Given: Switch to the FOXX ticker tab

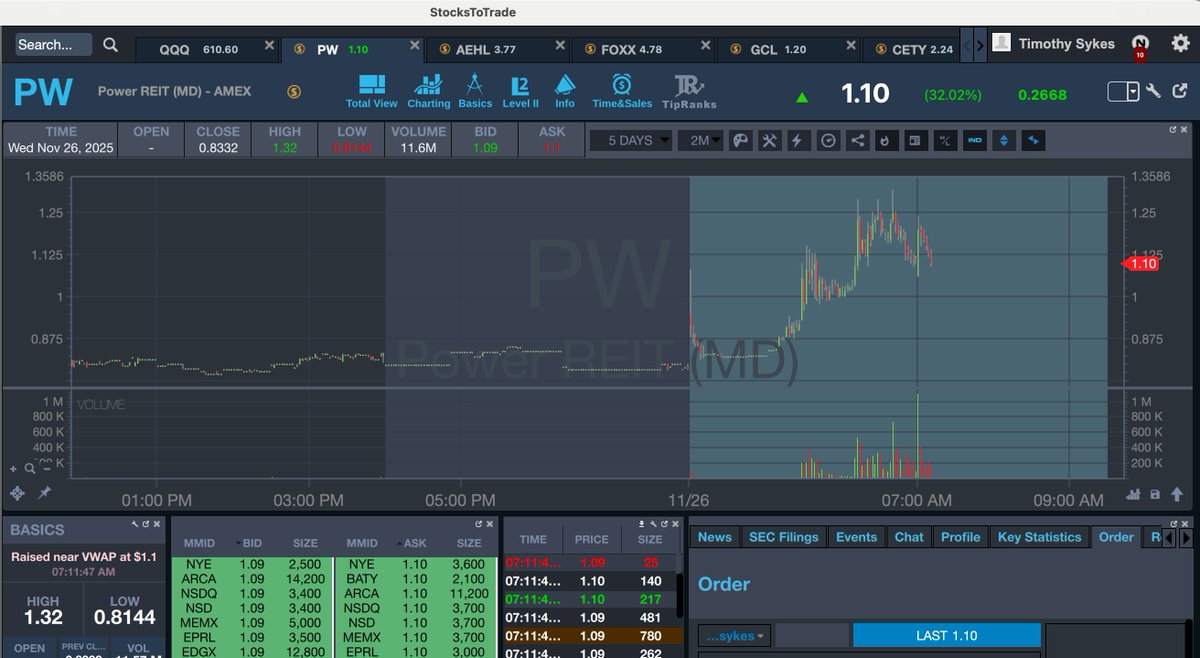Looking at the screenshot, I should (642, 49).
